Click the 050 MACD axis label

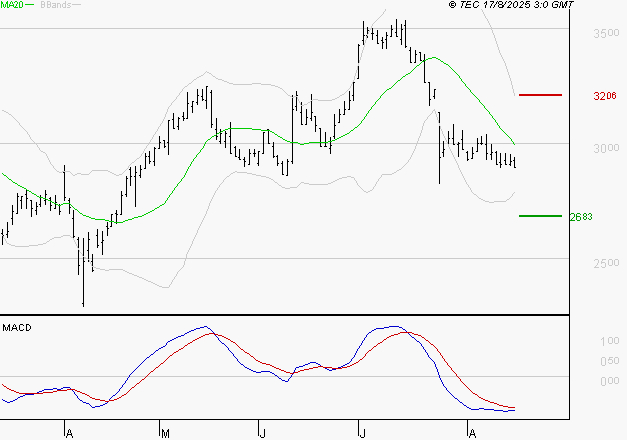tap(610, 361)
